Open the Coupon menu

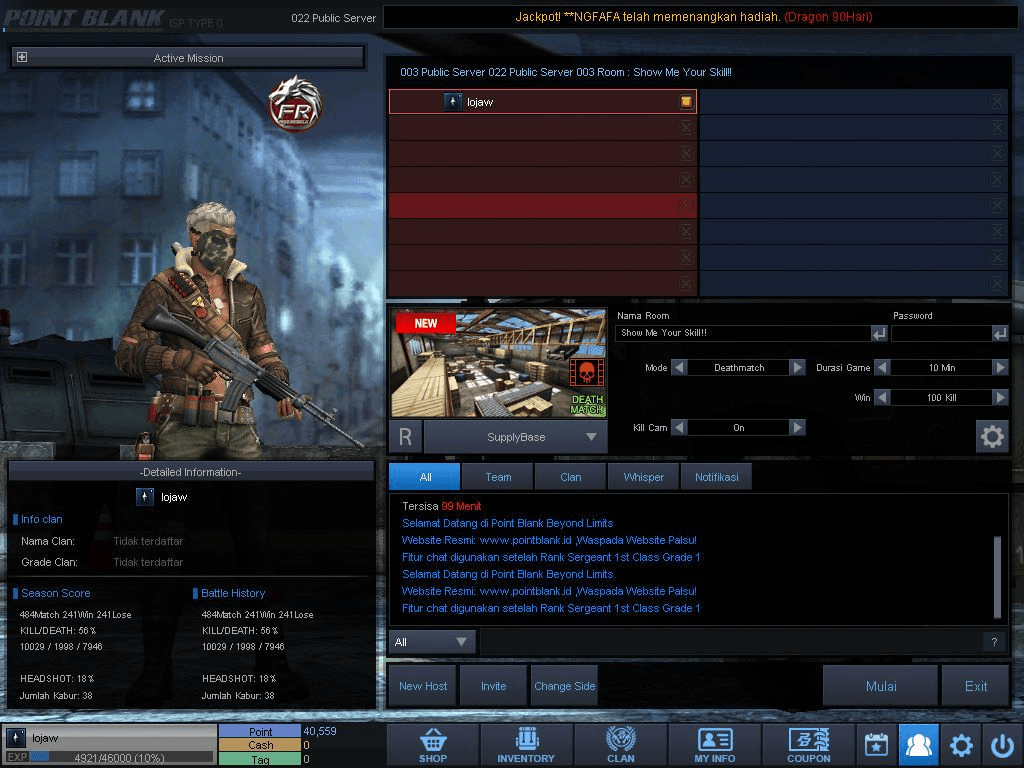click(808, 745)
